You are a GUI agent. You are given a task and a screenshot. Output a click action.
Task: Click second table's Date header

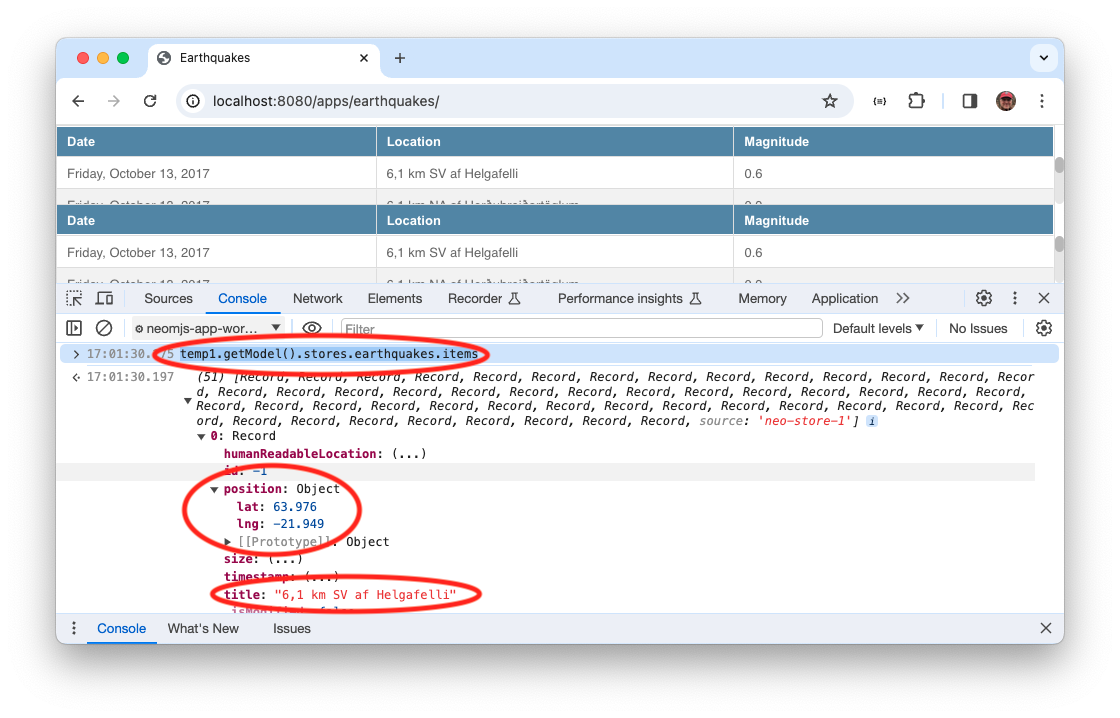point(216,220)
